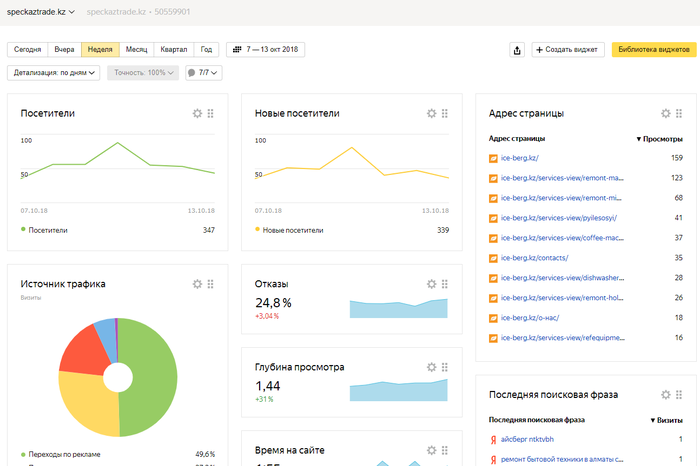Open Отказы widget settings gear
This screenshot has width=700, height=466.
coord(431,284)
